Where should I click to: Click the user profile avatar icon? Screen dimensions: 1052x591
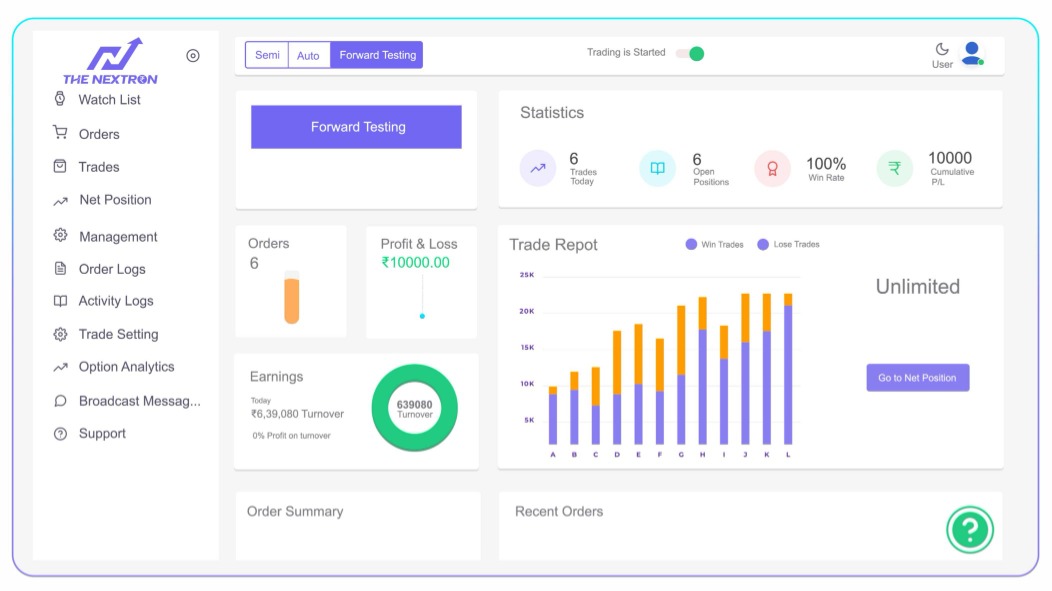[x=970, y=52]
